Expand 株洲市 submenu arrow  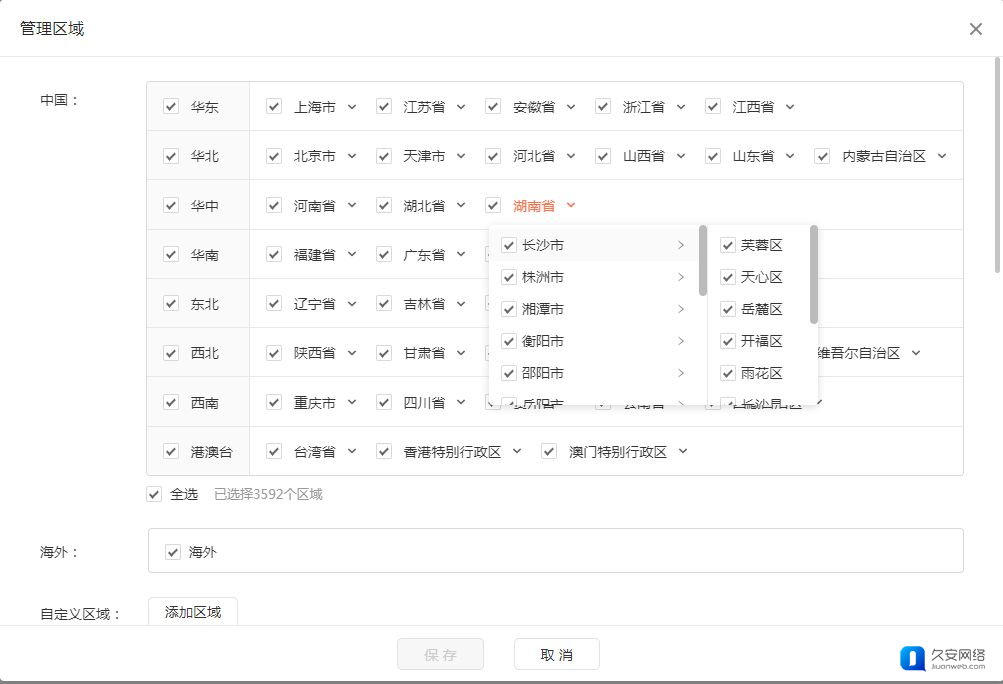(x=681, y=277)
